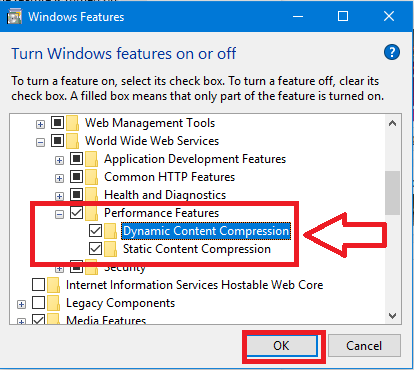Click the Internet Information Services Hostable Web Core folder icon
The height and width of the screenshot is (370, 414).
pos(53,285)
